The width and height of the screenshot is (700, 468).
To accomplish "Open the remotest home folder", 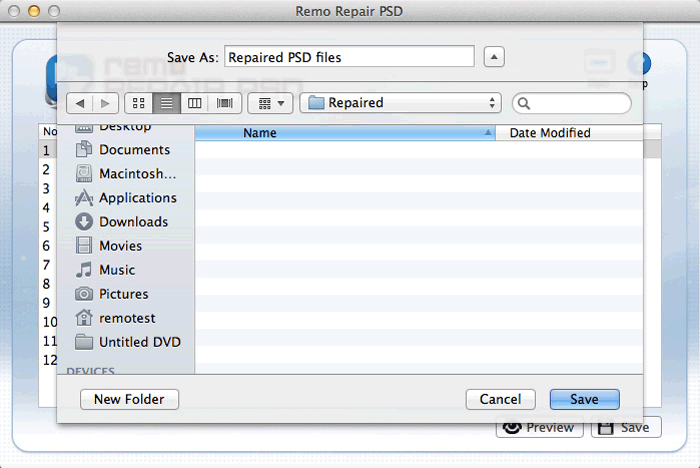I will 127,318.
